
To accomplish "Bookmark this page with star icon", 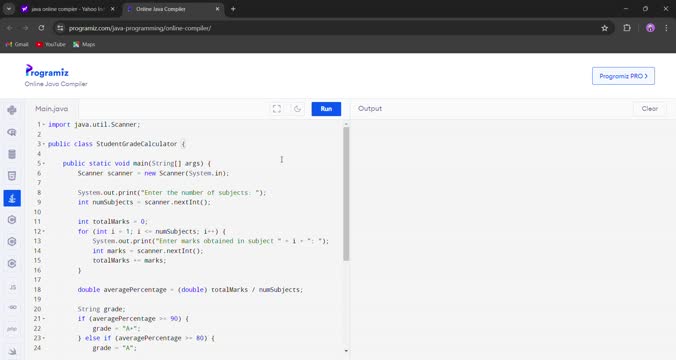I will [604, 28].
